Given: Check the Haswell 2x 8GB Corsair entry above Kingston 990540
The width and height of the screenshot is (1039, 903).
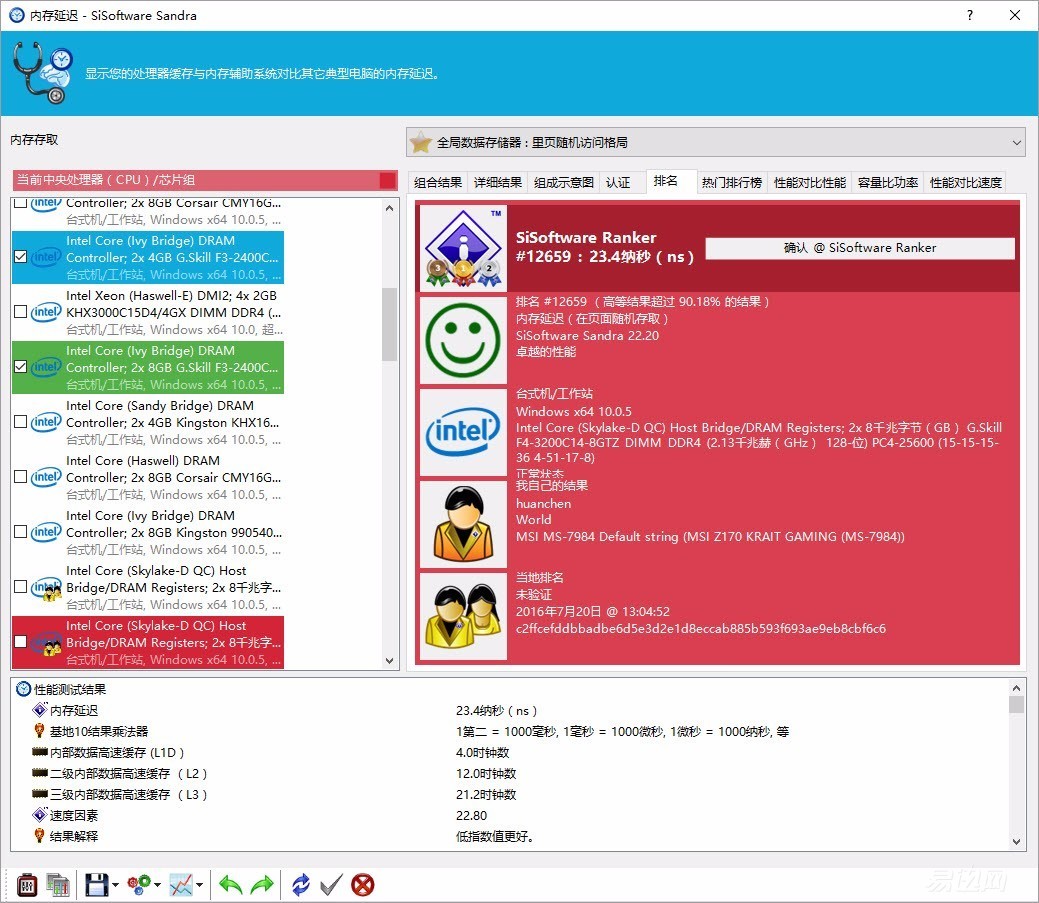Looking at the screenshot, I should point(21,476).
